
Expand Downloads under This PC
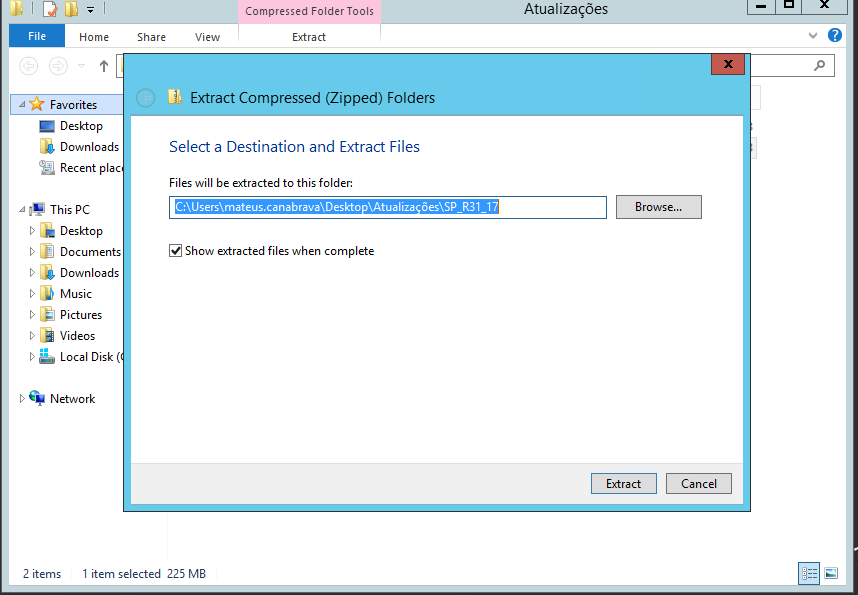click(32, 272)
